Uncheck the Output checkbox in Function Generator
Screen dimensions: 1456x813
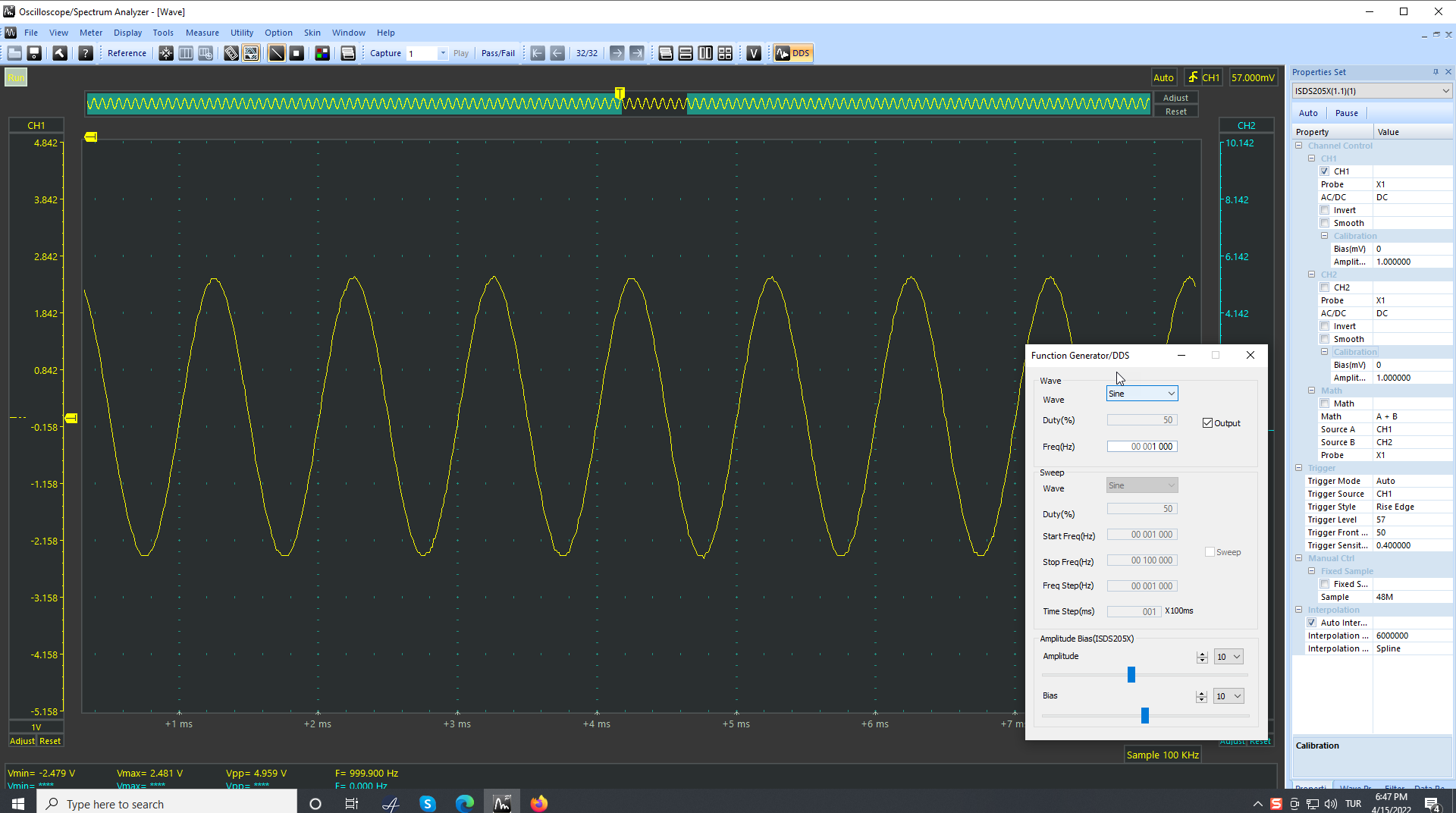pos(1207,423)
